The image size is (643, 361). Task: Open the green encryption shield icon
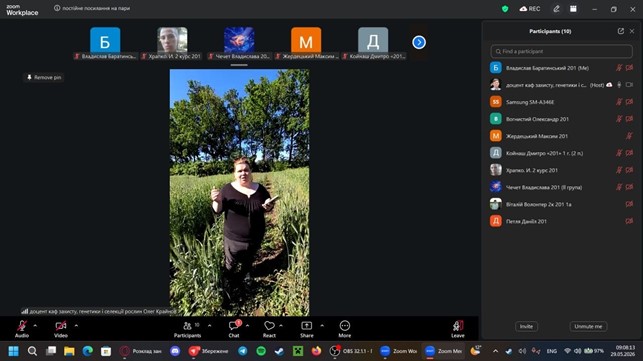click(505, 9)
